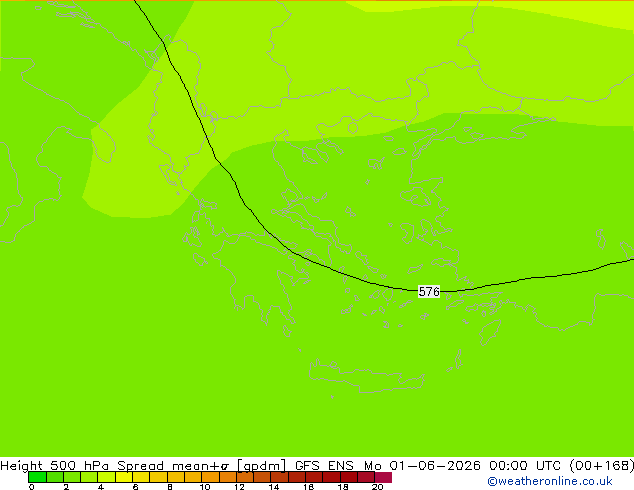This screenshot has width=634, height=490.
Task: Open the weatheronline.co.uk link
Action: pos(549,481)
